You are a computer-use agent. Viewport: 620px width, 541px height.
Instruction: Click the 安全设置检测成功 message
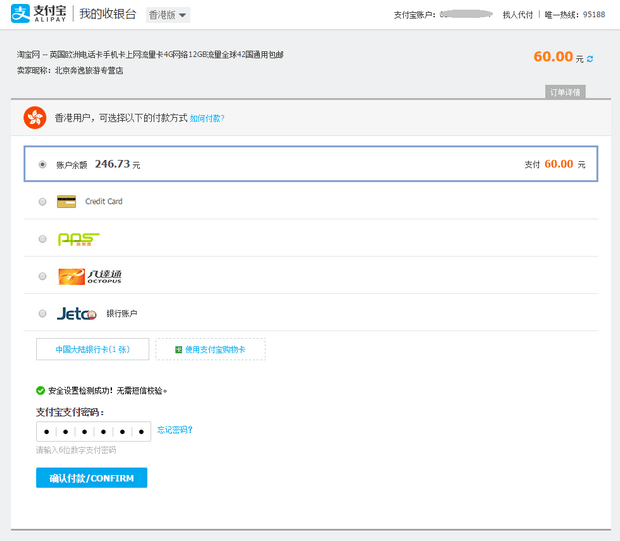point(108,391)
